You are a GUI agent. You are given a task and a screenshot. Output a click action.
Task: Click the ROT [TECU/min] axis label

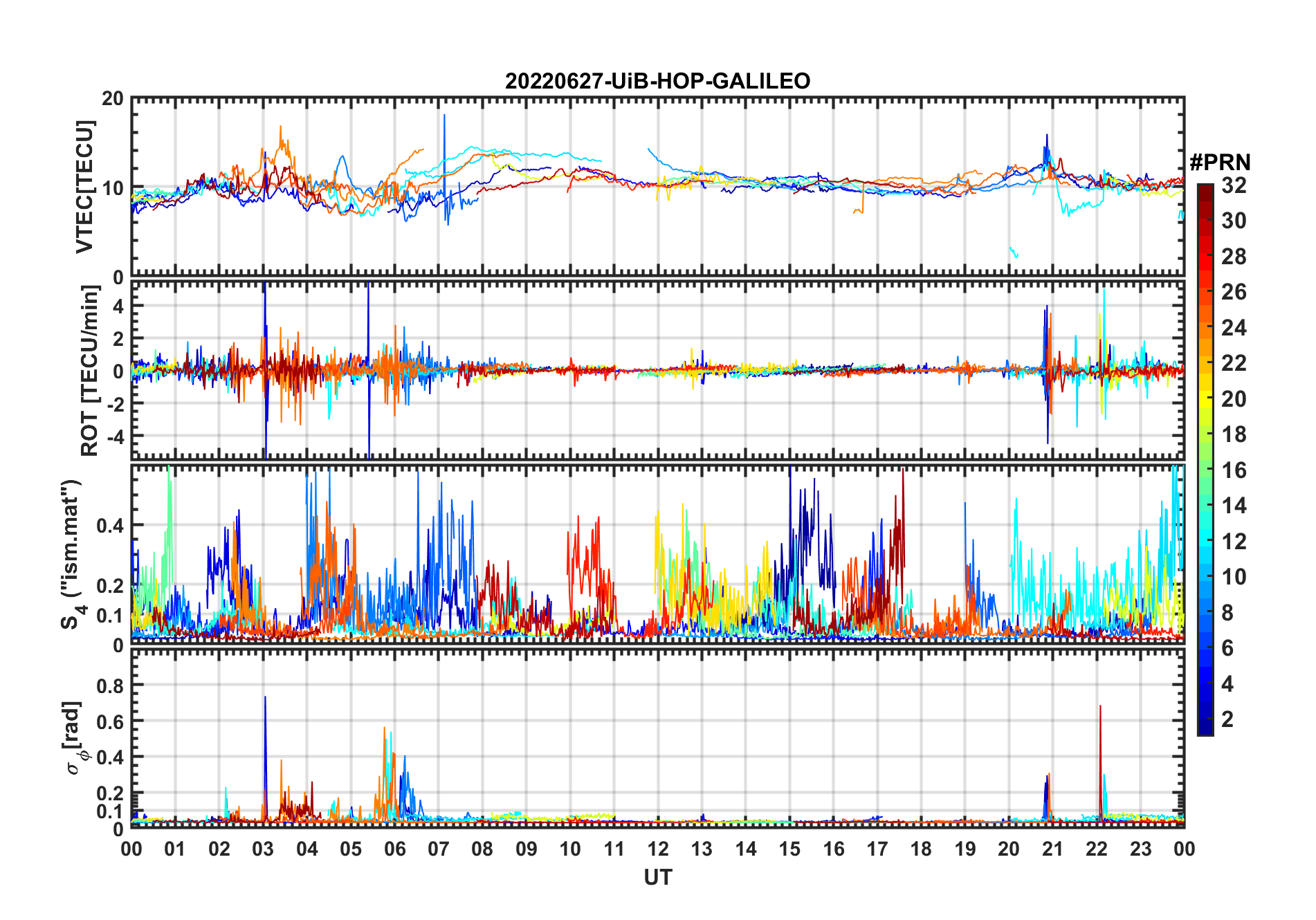point(90,371)
